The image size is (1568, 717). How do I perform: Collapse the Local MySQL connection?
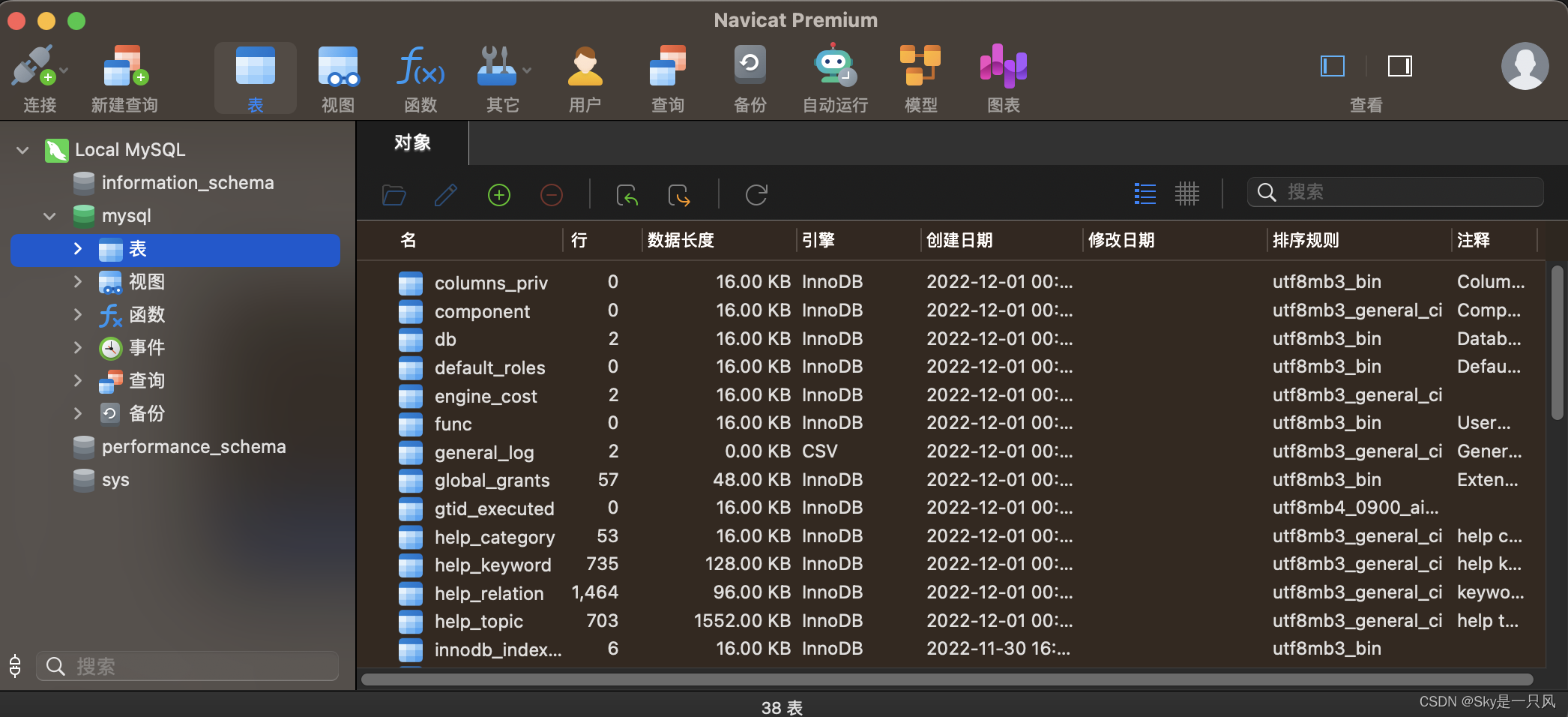(22, 150)
